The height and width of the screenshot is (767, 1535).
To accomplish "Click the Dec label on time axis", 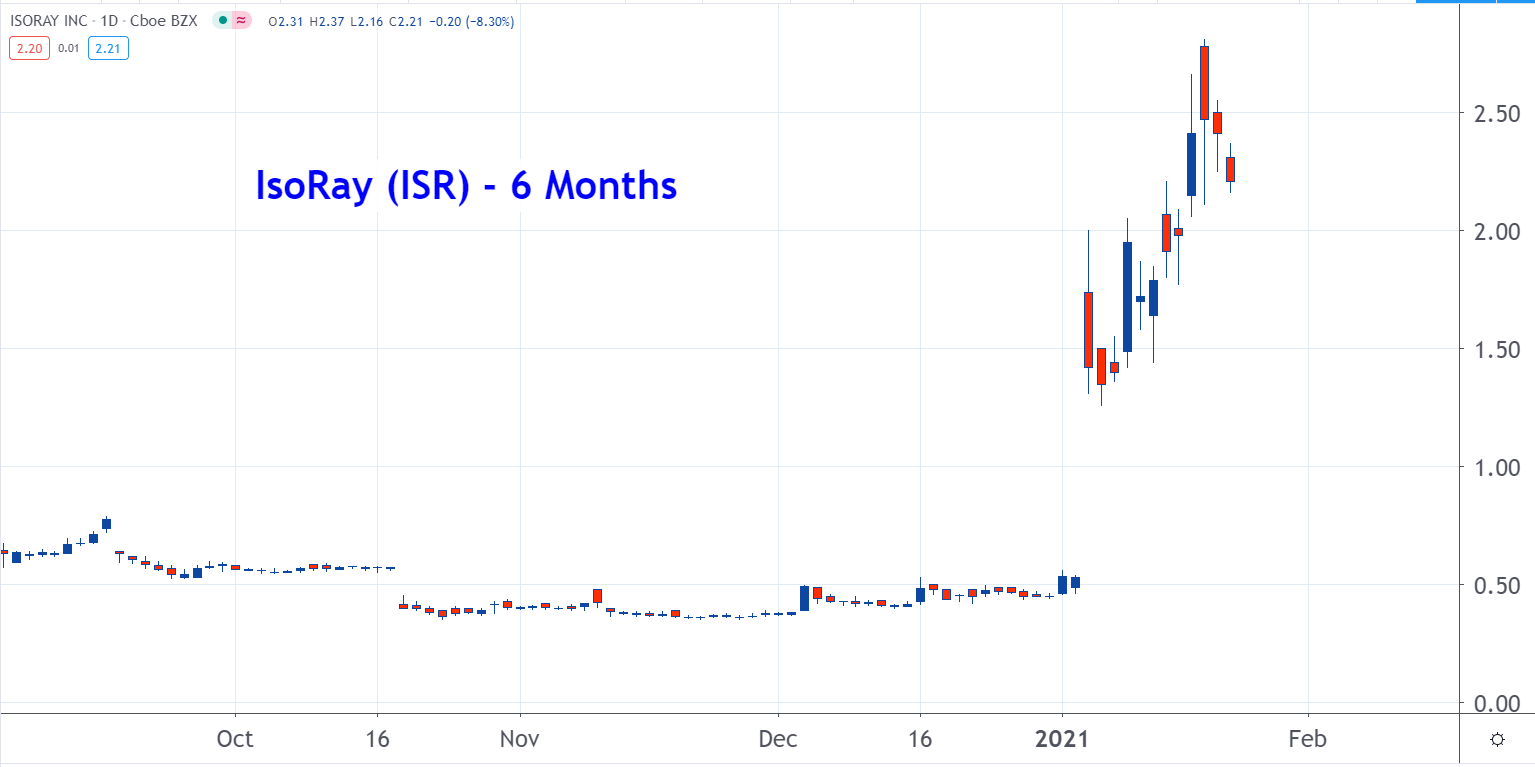I will click(777, 740).
